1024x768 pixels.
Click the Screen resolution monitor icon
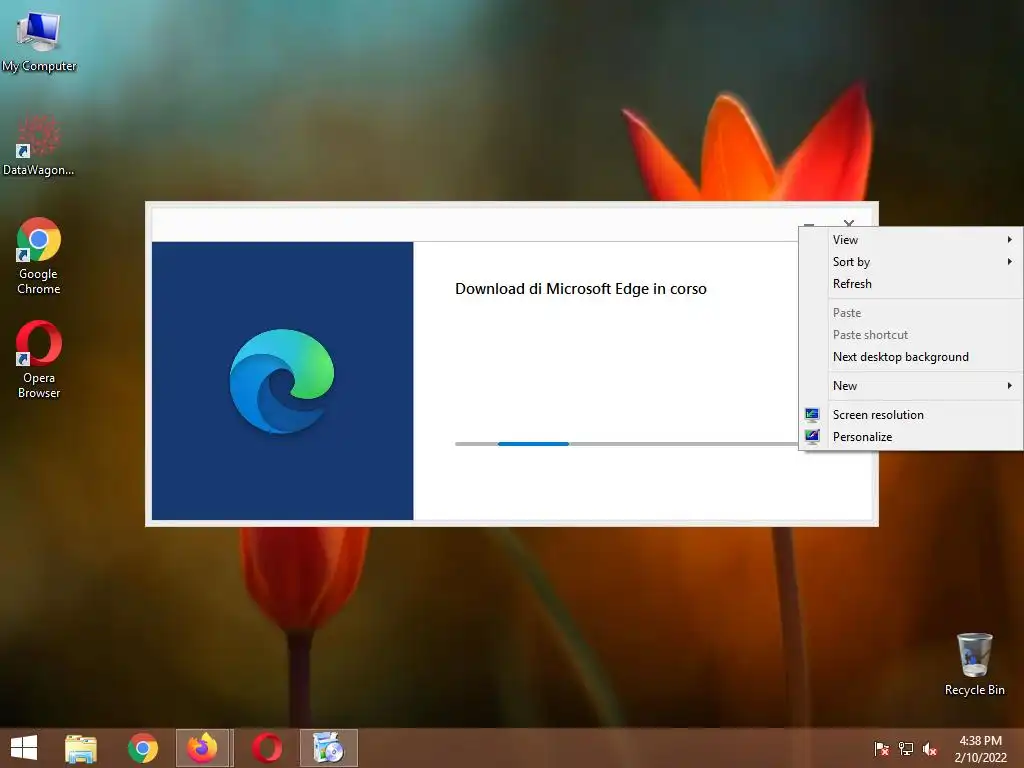coord(812,415)
